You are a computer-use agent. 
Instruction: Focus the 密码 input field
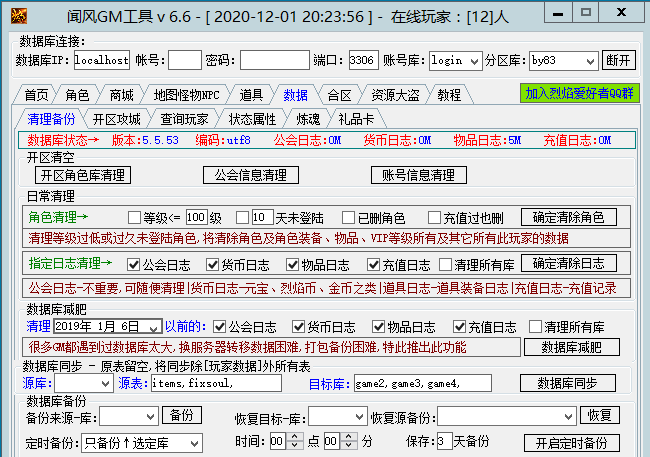click(275, 60)
